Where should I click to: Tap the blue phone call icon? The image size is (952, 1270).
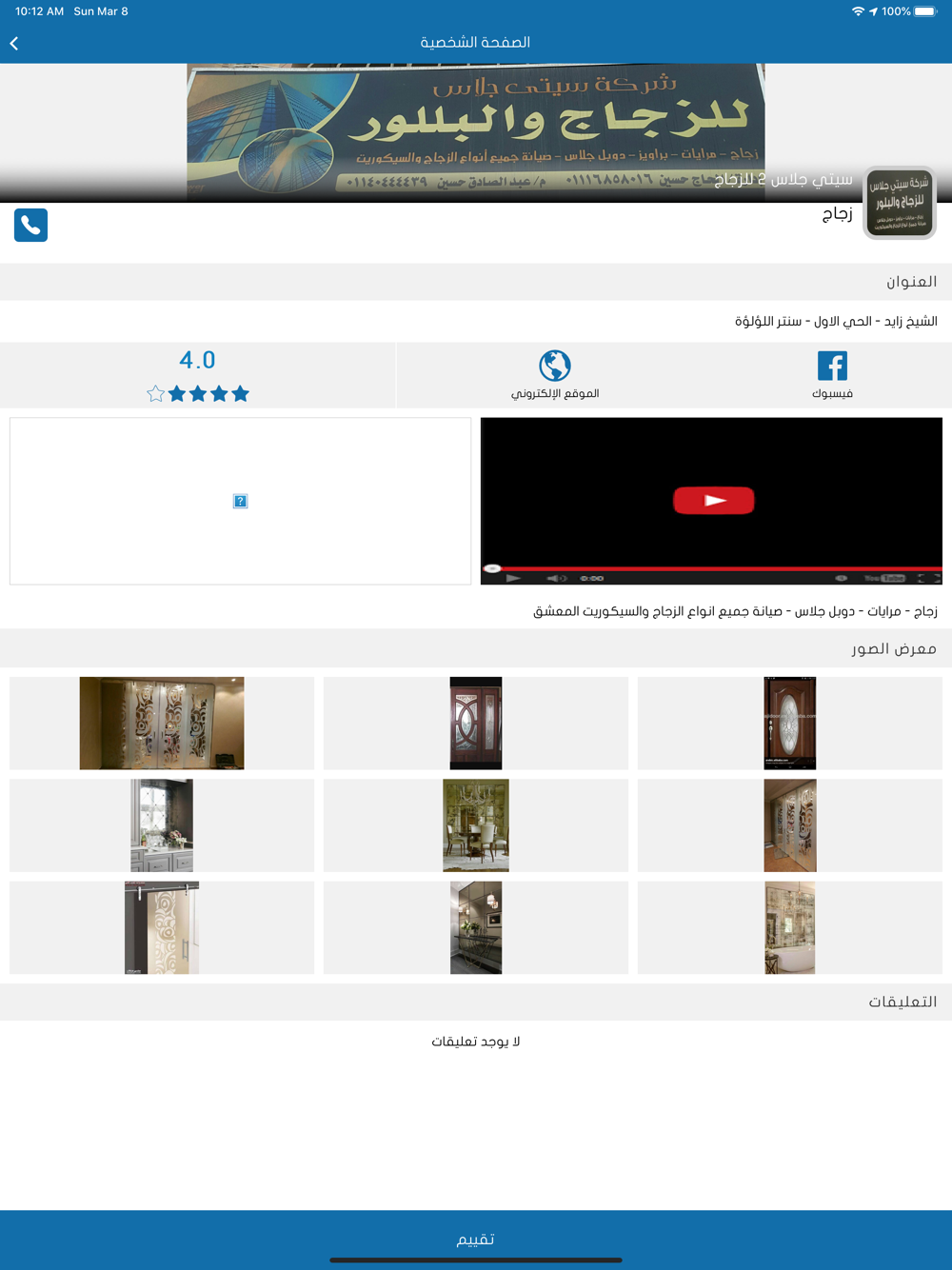(30, 225)
